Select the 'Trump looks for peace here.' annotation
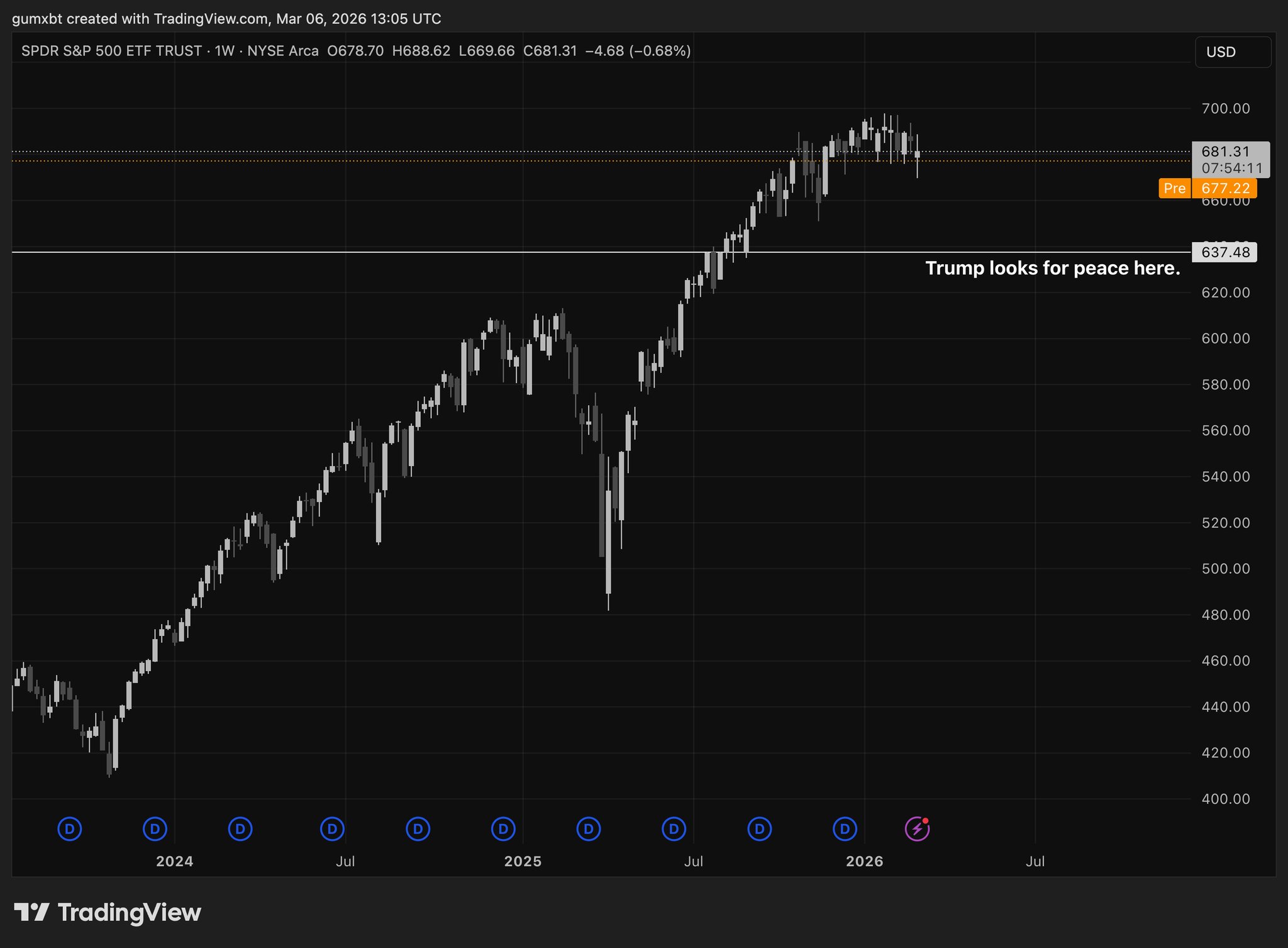The width and height of the screenshot is (1288, 948). (1052, 268)
